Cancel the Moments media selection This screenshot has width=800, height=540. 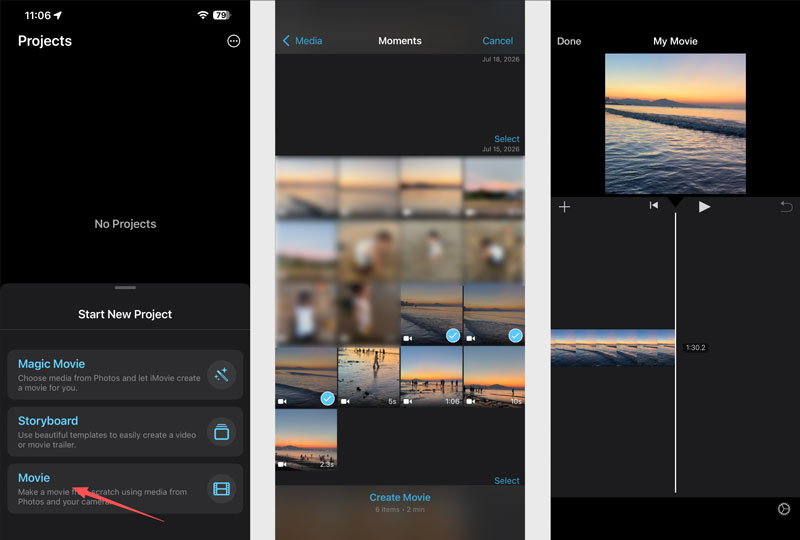click(x=497, y=41)
